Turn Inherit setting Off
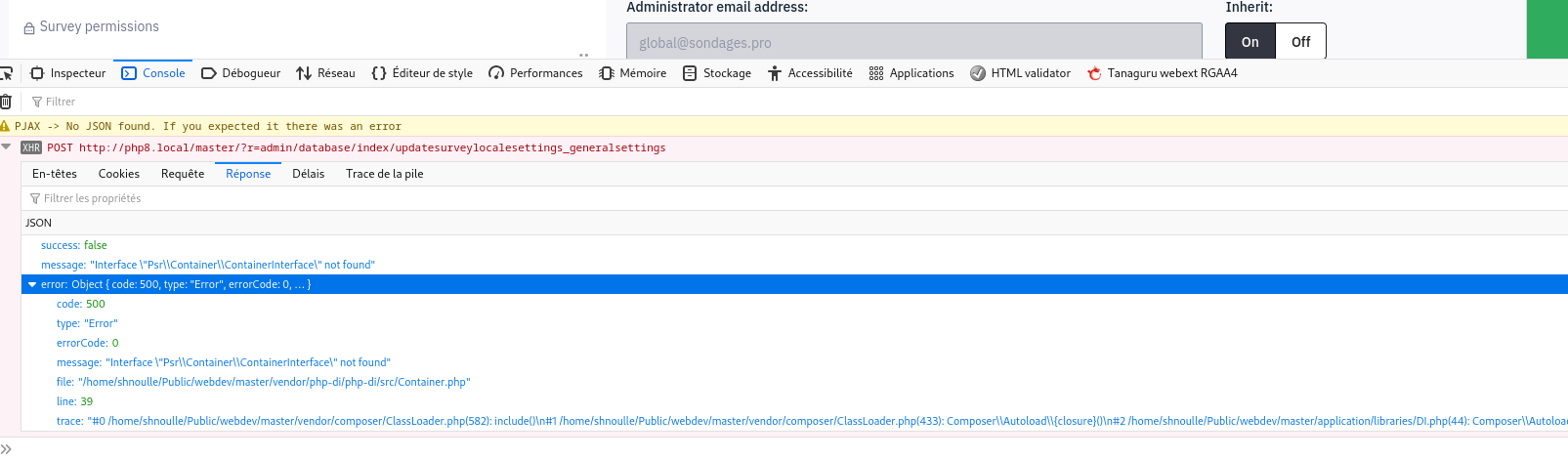The height and width of the screenshot is (459, 1568). point(1300,42)
